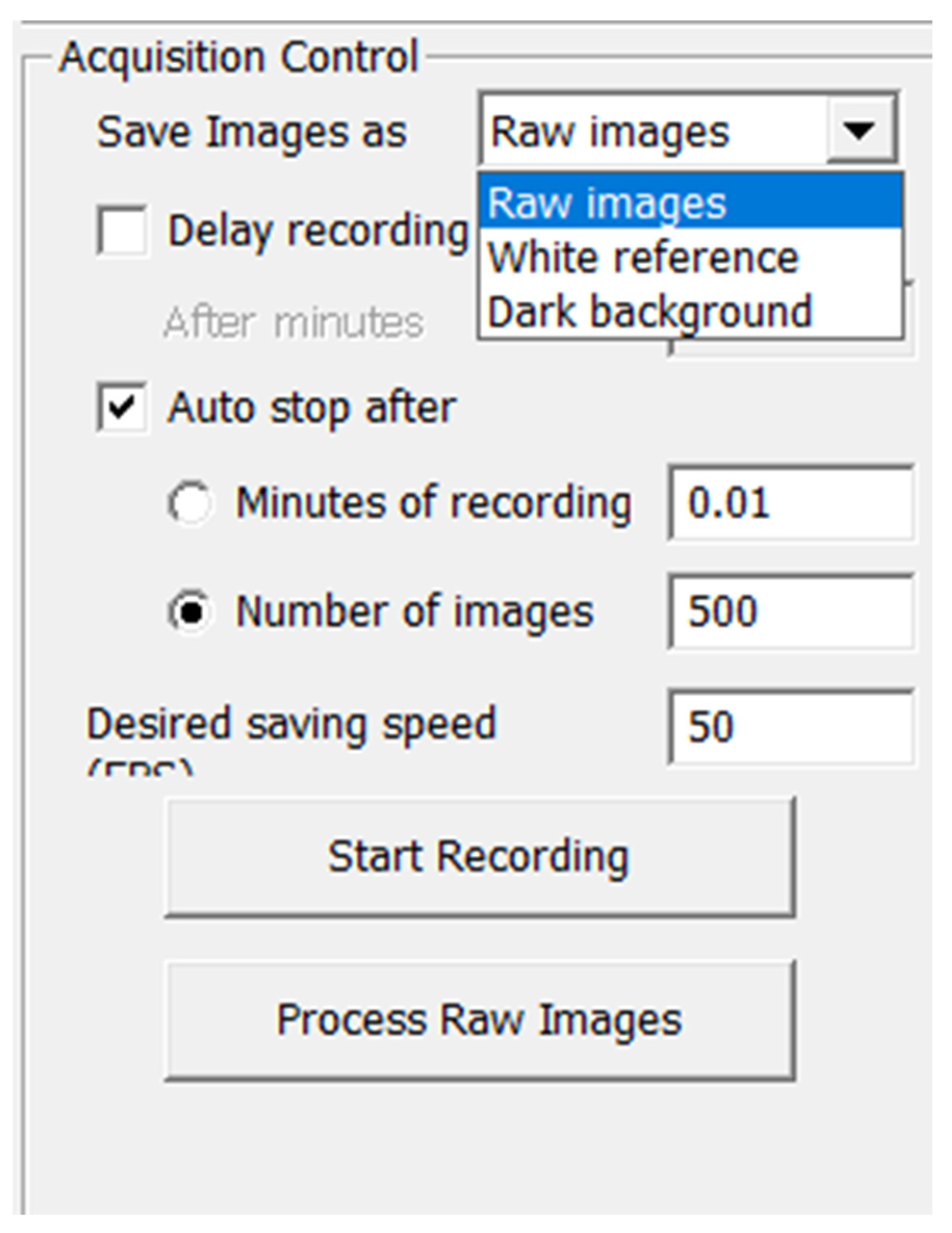The image size is (952, 1233).
Task: Uncheck the Auto stop after checkbox
Action: tap(122, 407)
